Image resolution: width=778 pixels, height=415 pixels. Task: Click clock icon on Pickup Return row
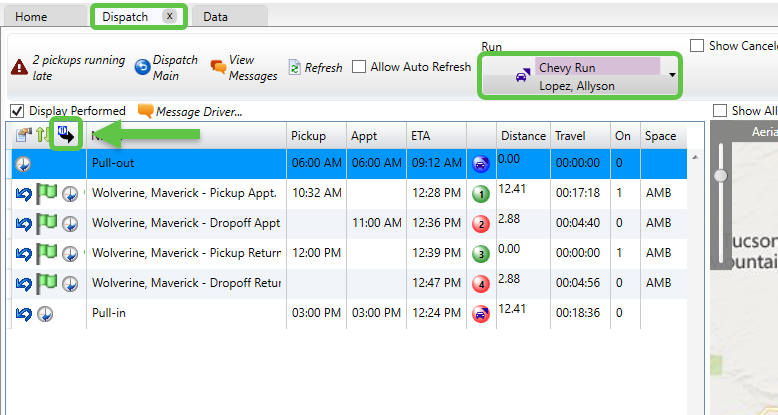(69, 254)
